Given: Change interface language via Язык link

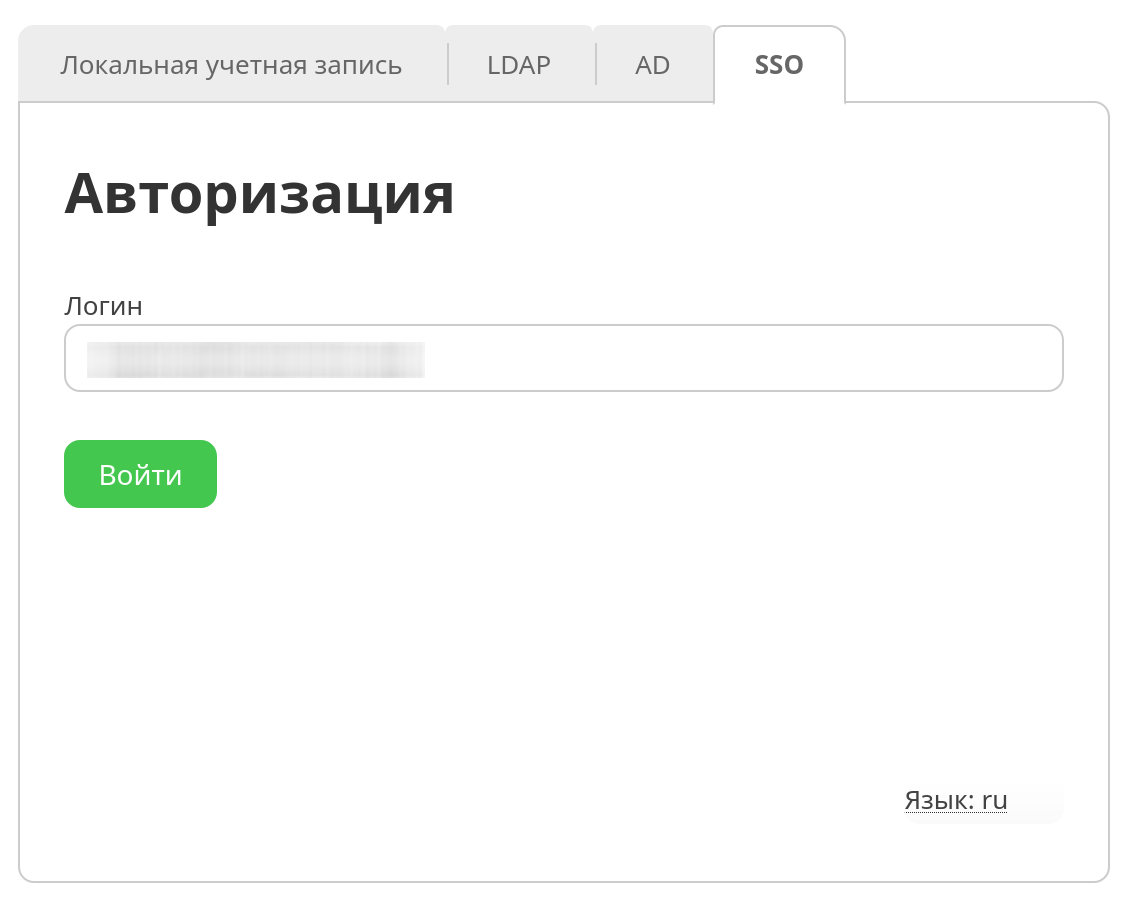Looking at the screenshot, I should tap(939, 801).
